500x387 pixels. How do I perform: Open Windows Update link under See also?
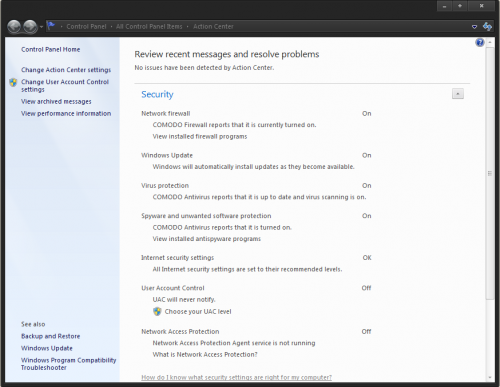pyautogui.click(x=47, y=348)
